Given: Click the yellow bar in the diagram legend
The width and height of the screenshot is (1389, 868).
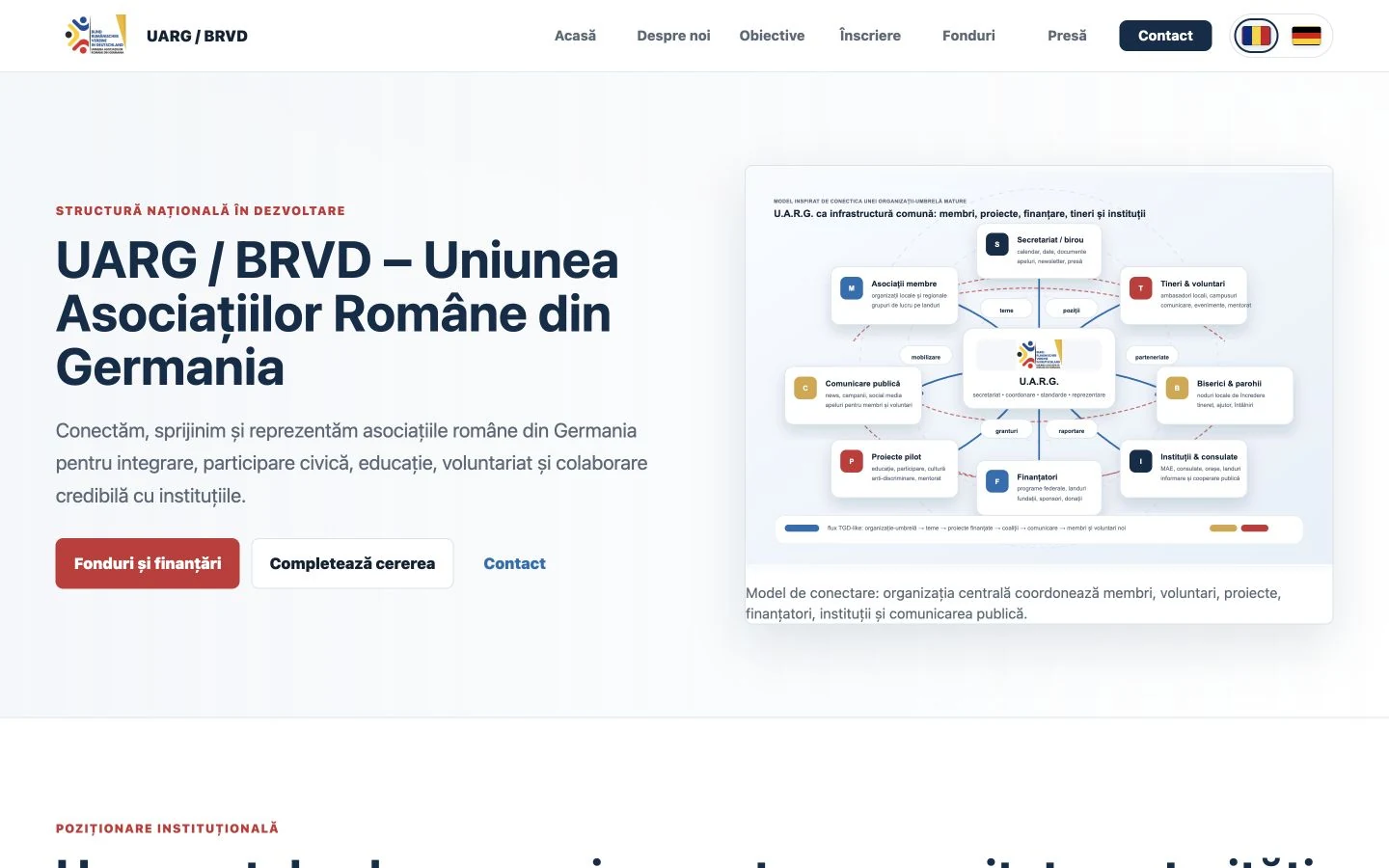Looking at the screenshot, I should [x=1223, y=529].
